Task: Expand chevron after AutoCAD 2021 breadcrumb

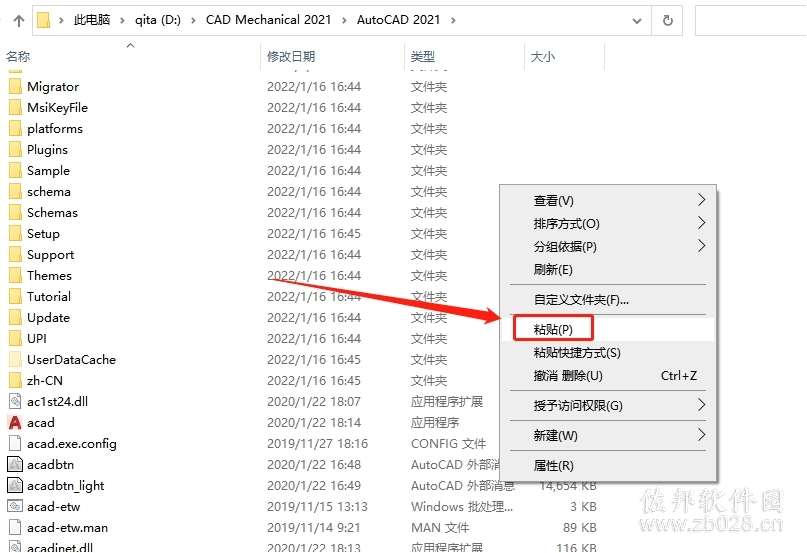Action: click(x=453, y=21)
